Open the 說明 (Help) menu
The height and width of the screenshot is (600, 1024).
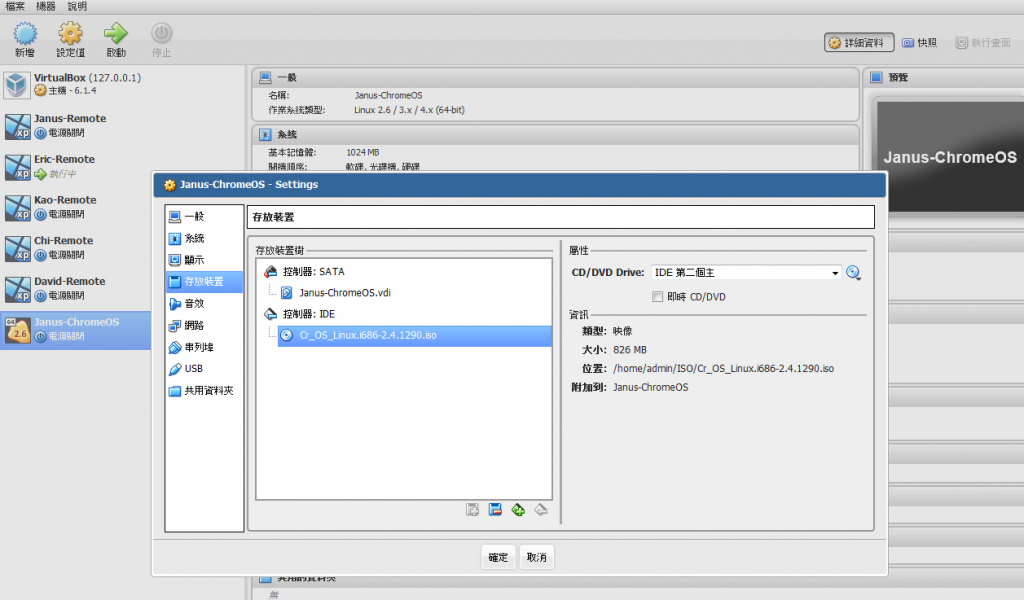[x=77, y=7]
